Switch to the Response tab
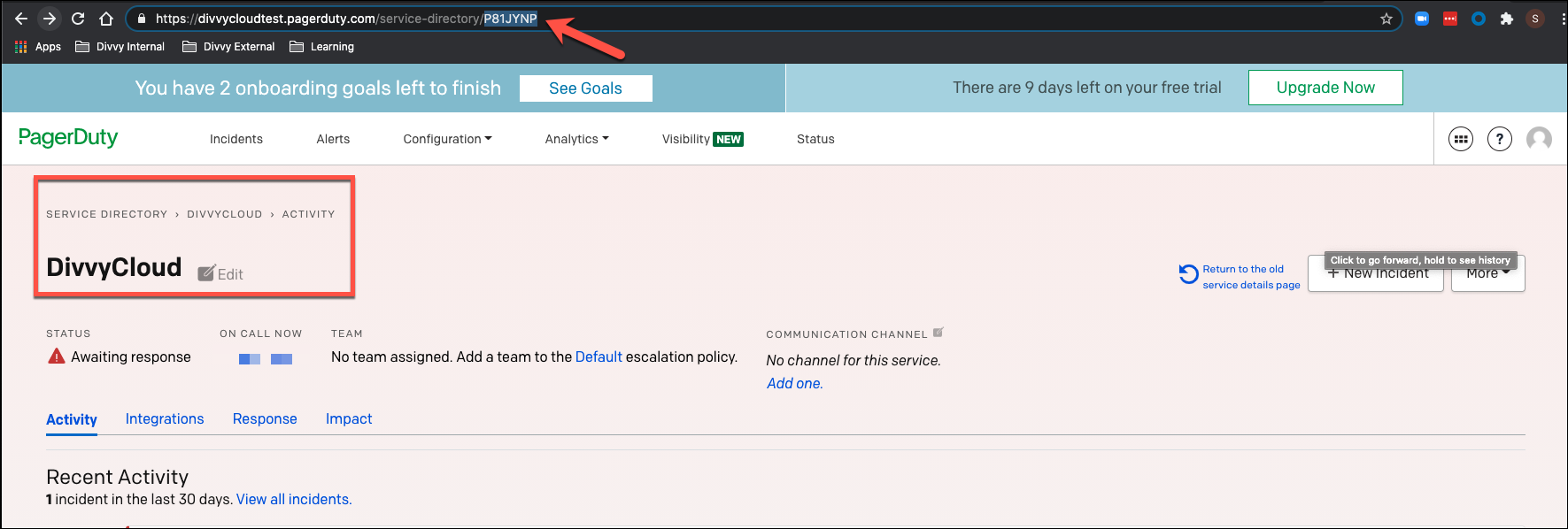Viewport: 1568px width, 529px height. 265,418
